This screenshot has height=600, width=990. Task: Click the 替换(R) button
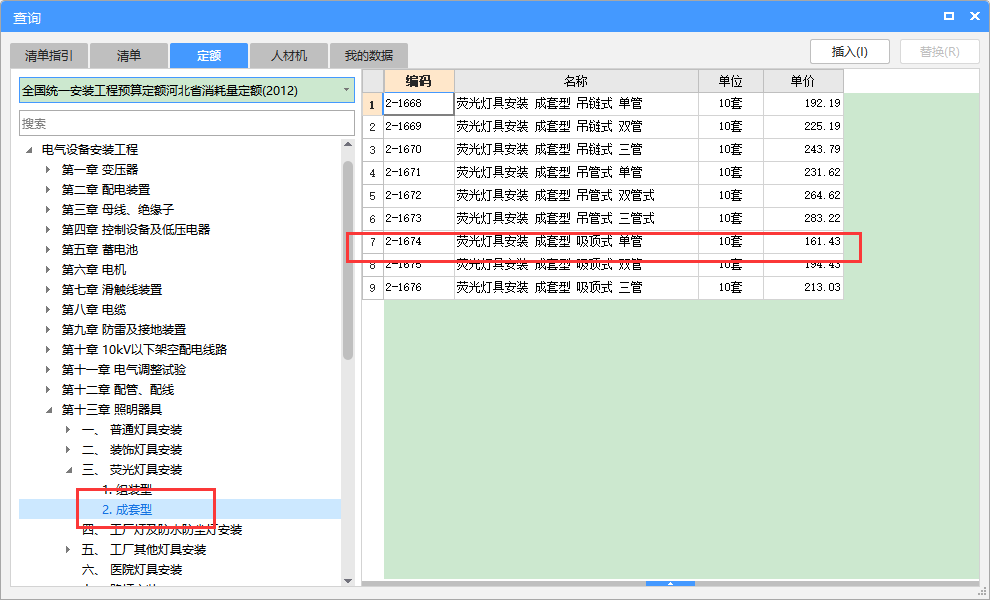point(939,51)
